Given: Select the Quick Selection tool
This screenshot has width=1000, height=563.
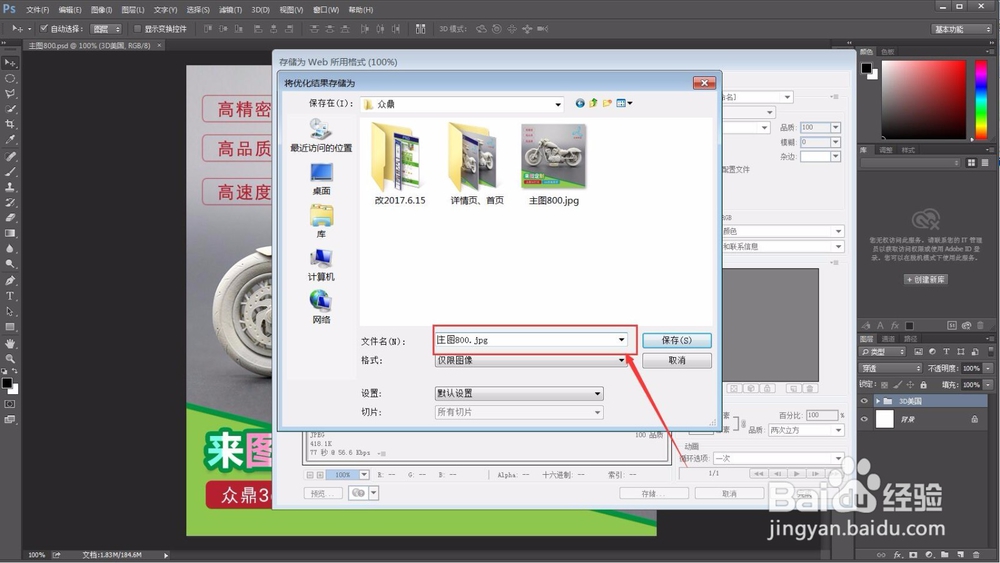Looking at the screenshot, I should click(10, 109).
